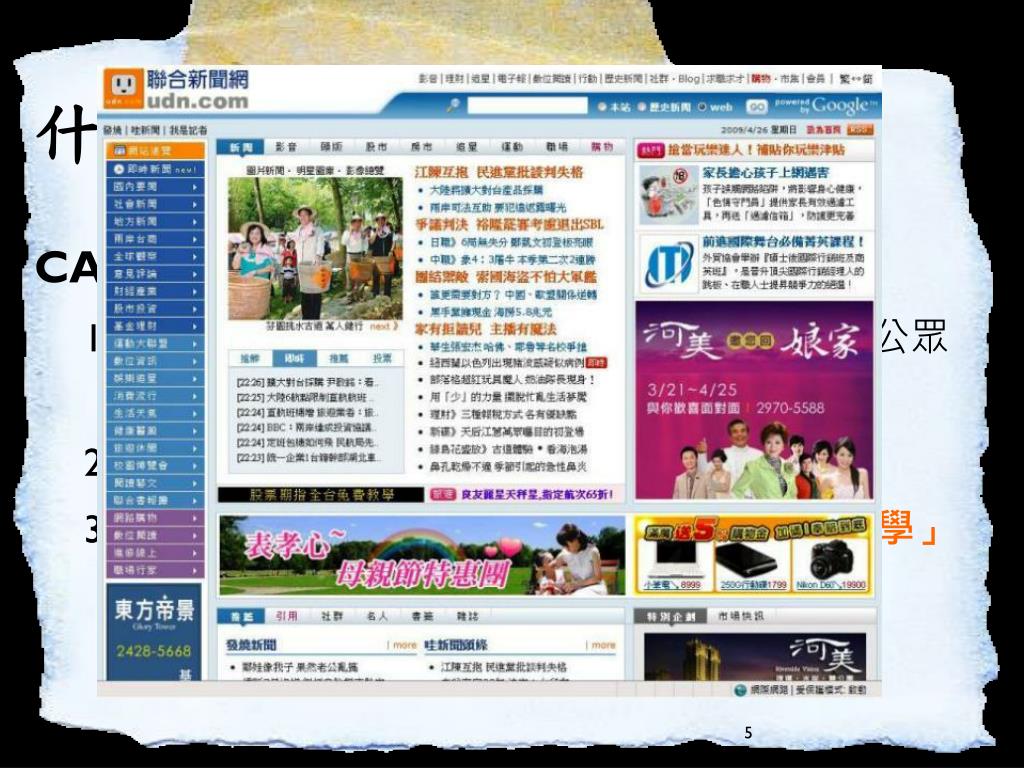The width and height of the screenshot is (1024, 768).
Task: Click the 股票期指全台免費教學 black banner
Action: (321, 494)
